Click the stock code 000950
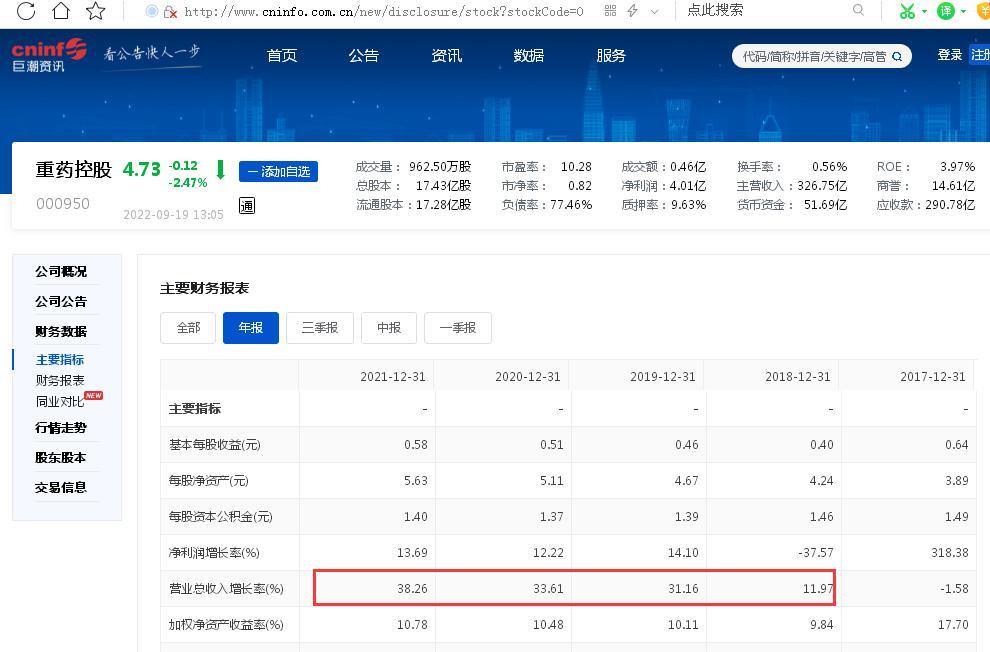This screenshot has width=990, height=652. point(63,204)
